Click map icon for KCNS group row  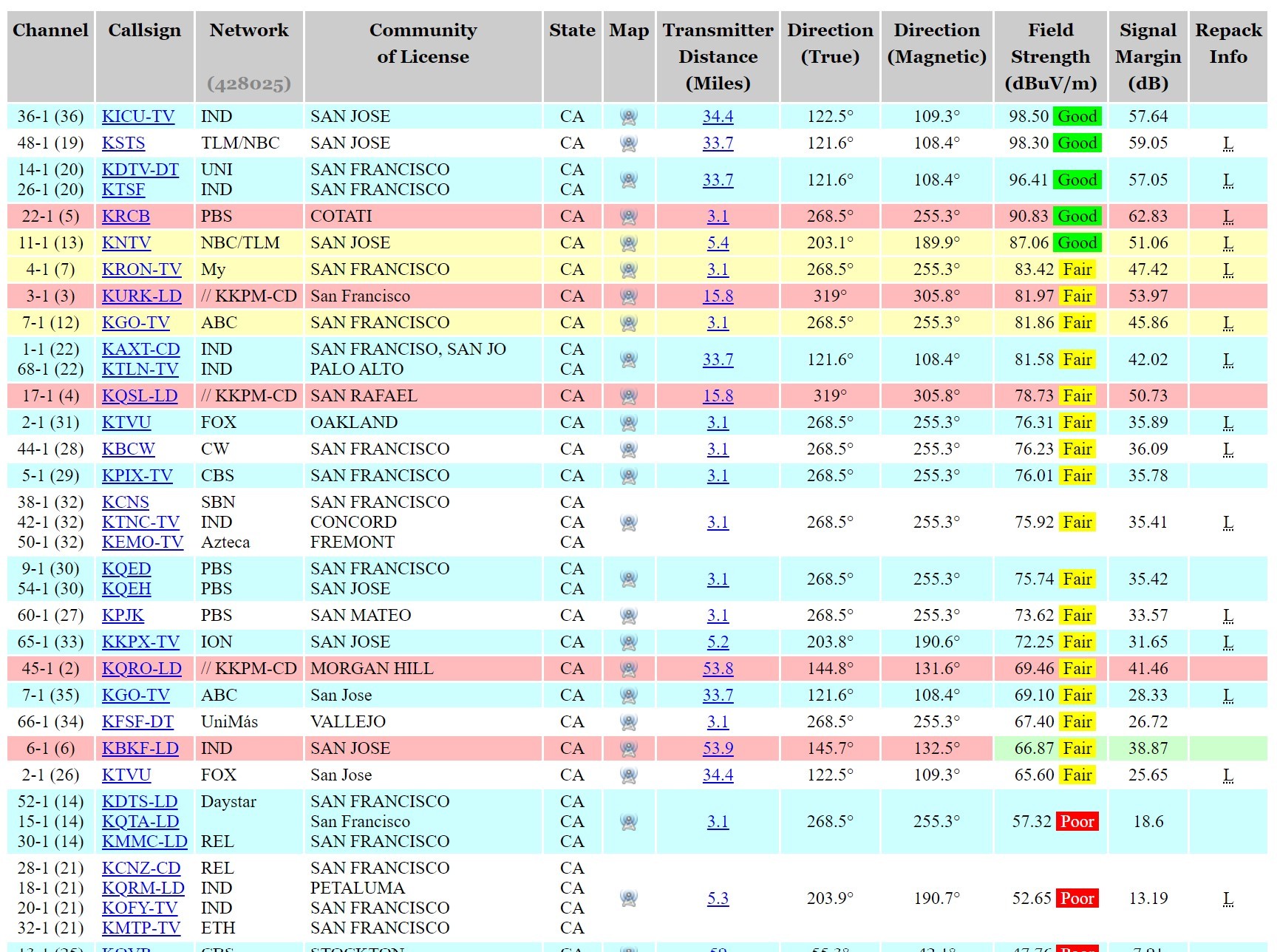click(629, 523)
